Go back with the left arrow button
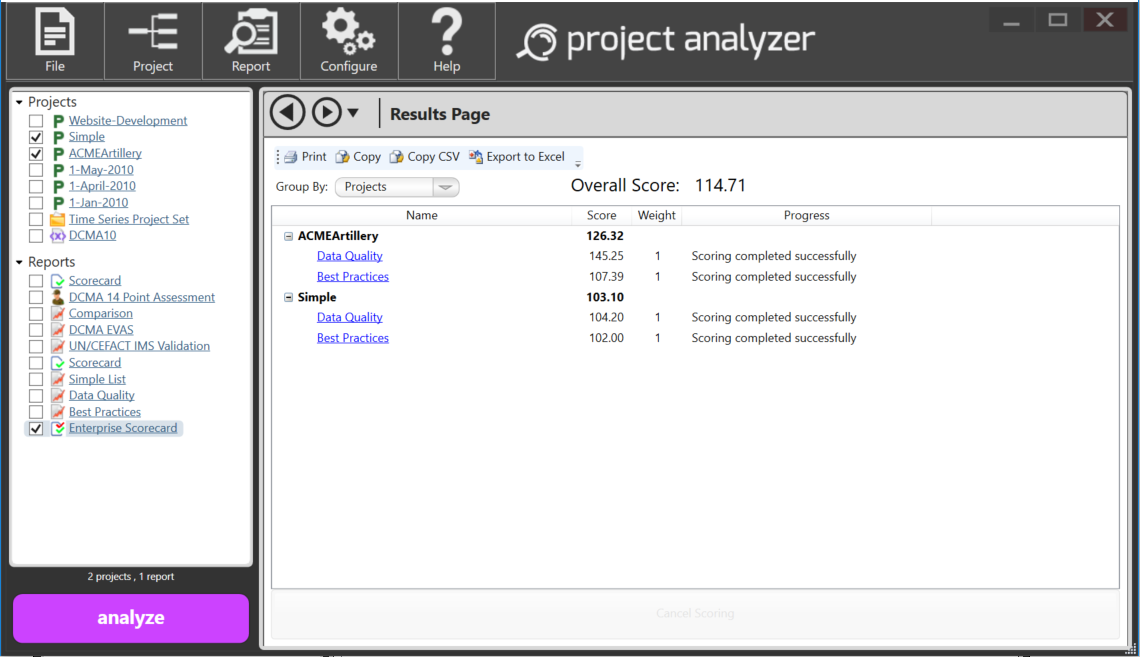 pos(288,113)
